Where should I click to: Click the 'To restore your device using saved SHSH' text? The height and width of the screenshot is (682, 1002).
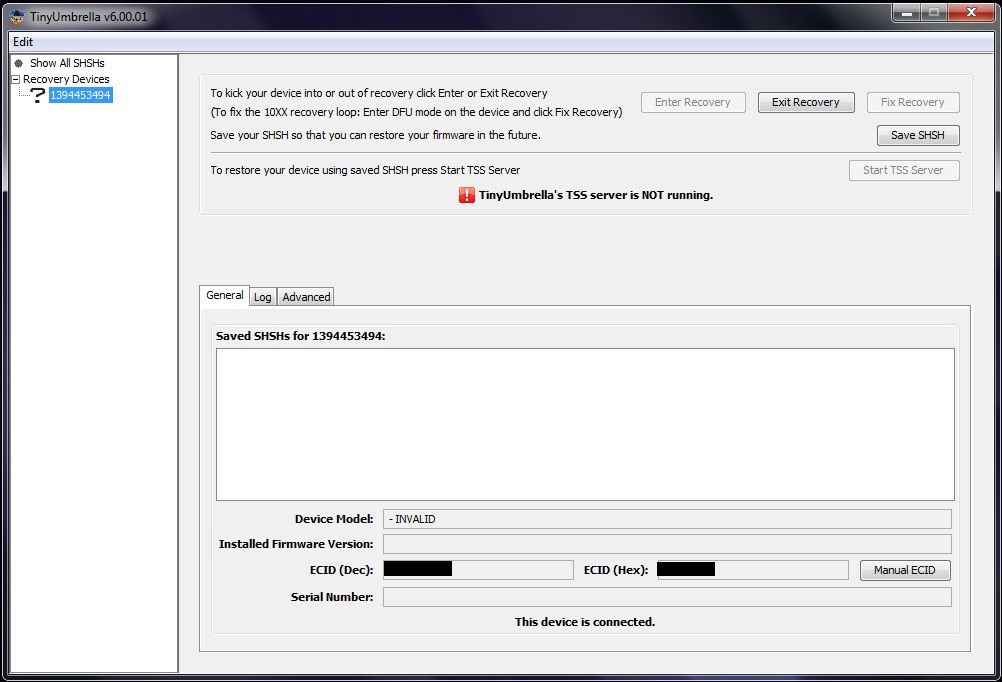365,171
